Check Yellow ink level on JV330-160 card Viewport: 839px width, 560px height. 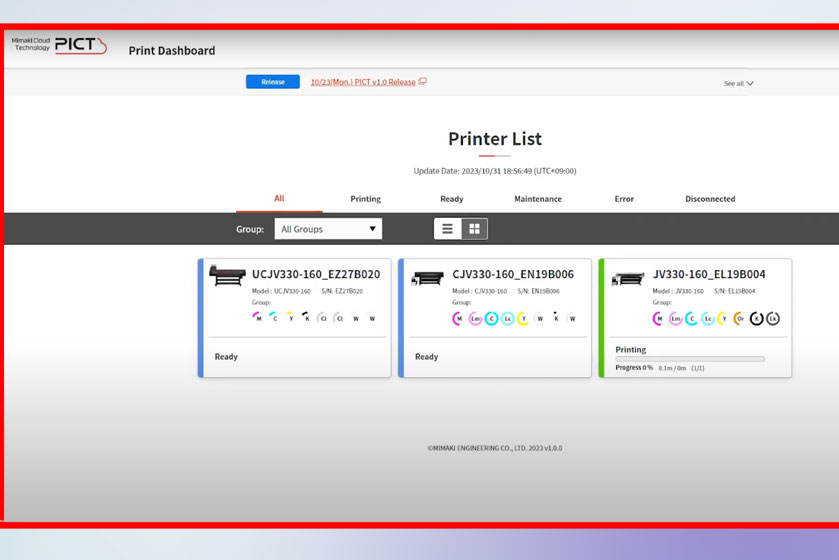(x=723, y=319)
